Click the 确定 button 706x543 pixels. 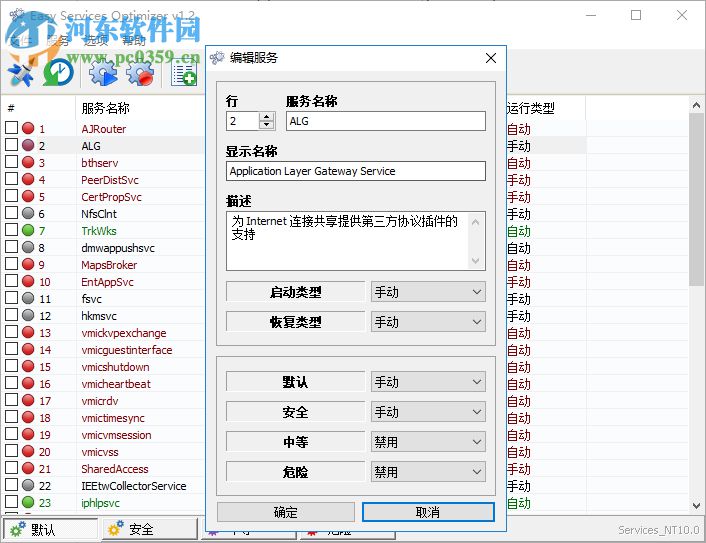click(286, 512)
